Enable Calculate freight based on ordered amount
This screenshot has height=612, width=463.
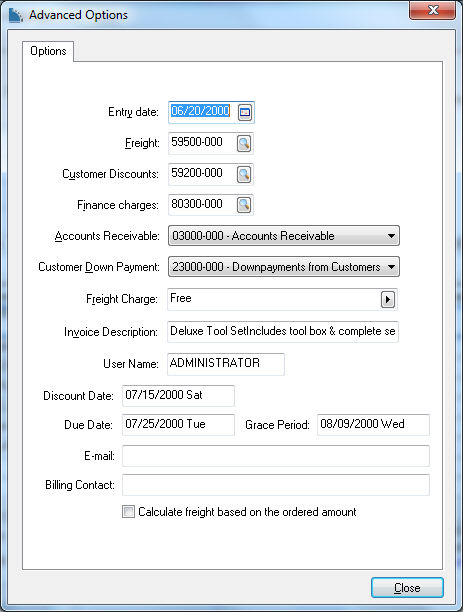coord(128,511)
